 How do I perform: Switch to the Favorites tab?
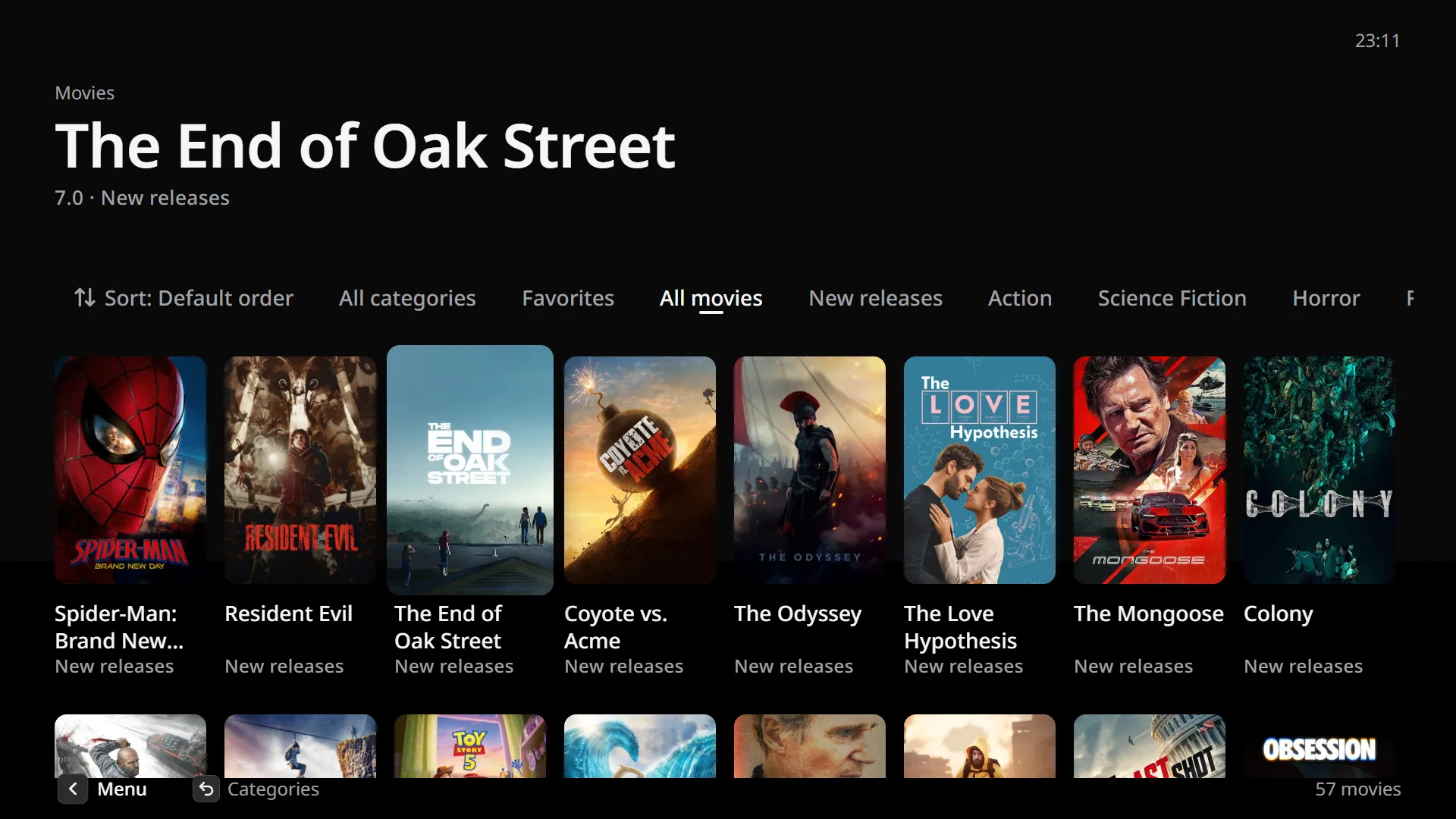tap(568, 298)
